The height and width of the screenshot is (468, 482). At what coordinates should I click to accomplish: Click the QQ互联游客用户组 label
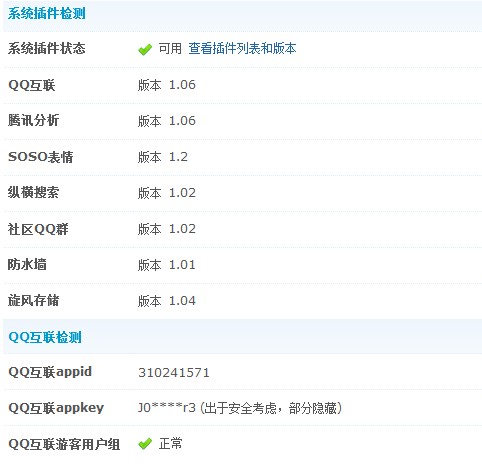click(x=64, y=444)
